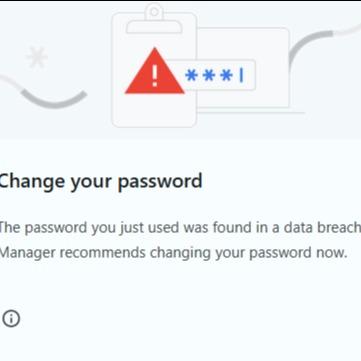This screenshot has height=361, width=361.
Task: Click the clipboard illustration behind the warning
Action: pyautogui.click(x=154, y=67)
